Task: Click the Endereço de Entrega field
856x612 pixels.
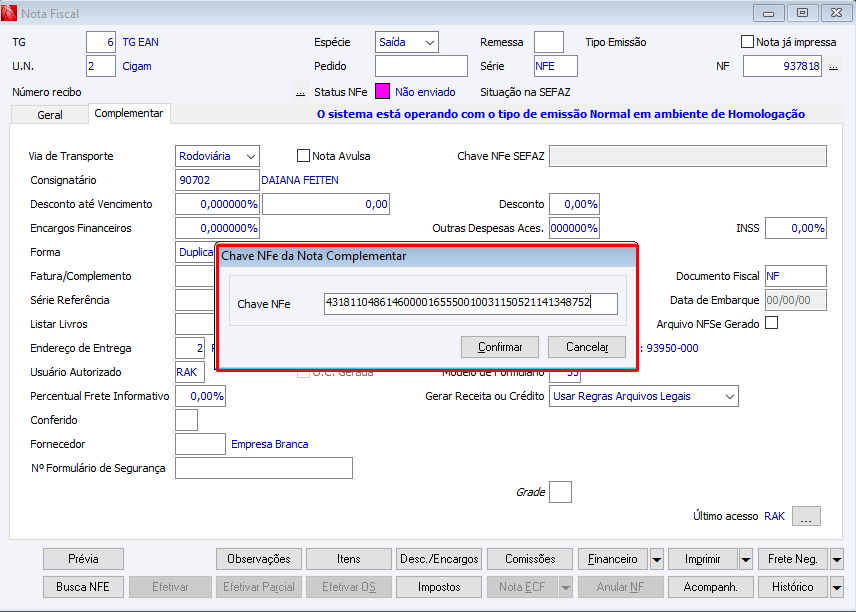Action: 190,348
